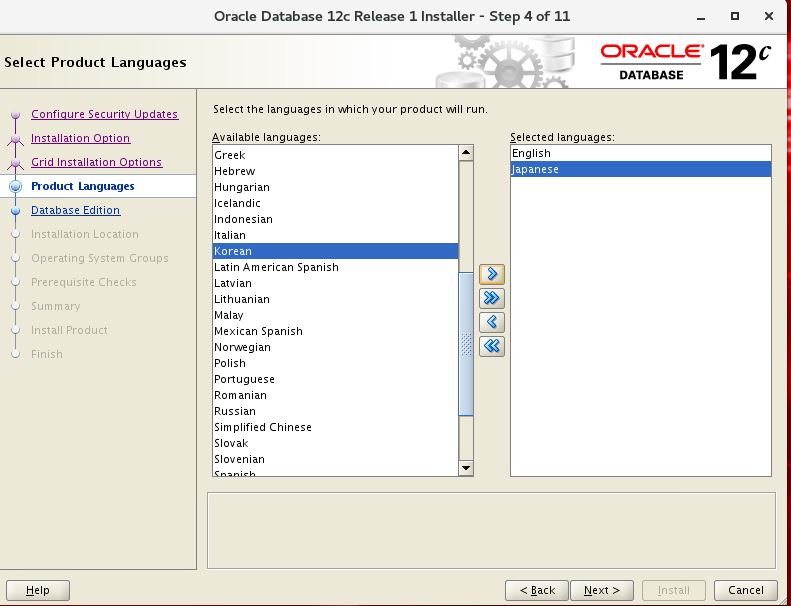The height and width of the screenshot is (606, 791).
Task: Add all languages with the double right arrow
Action: [492, 298]
